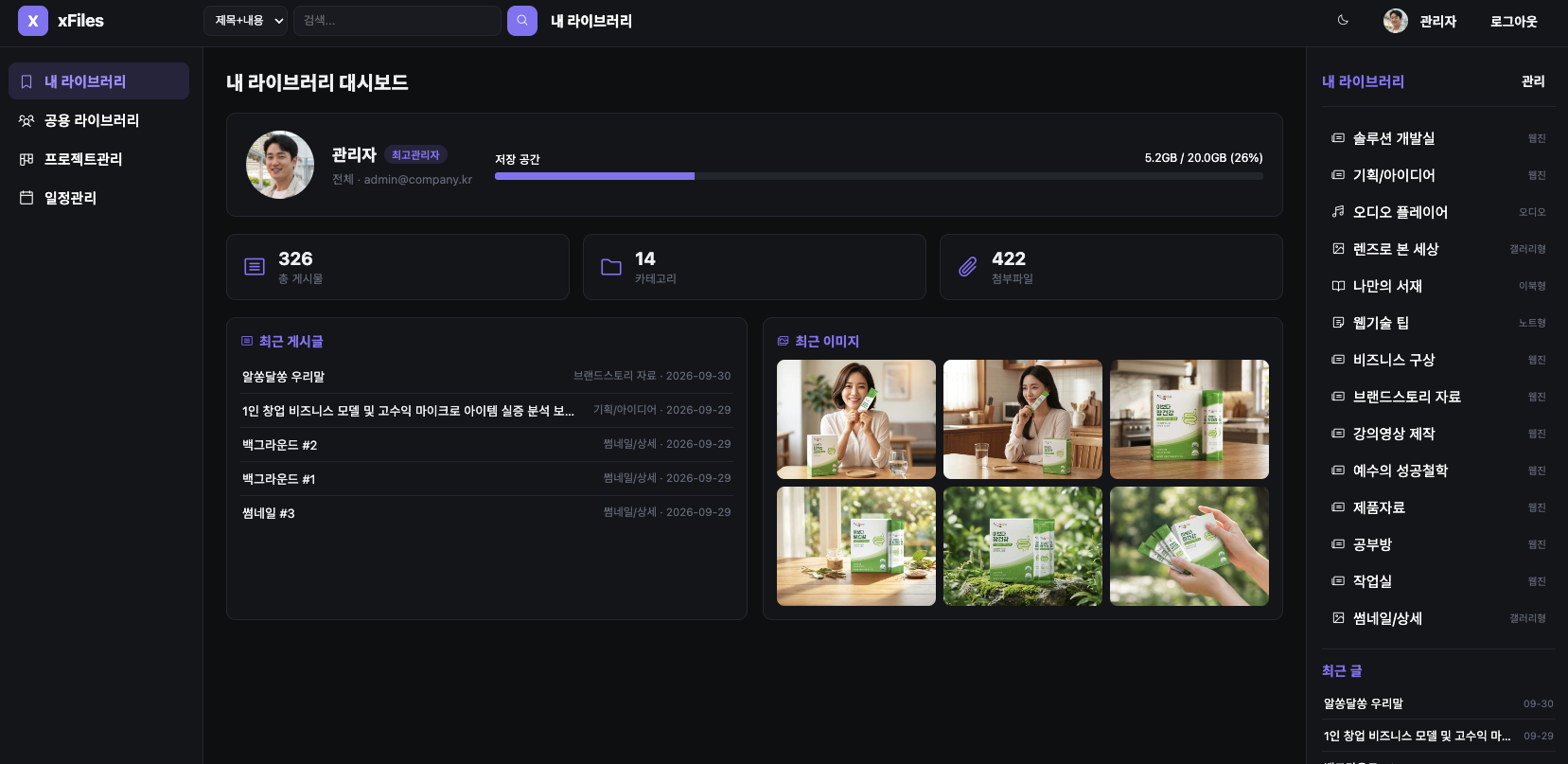
Task: Click 로그아웃 to log out
Action: [1514, 21]
